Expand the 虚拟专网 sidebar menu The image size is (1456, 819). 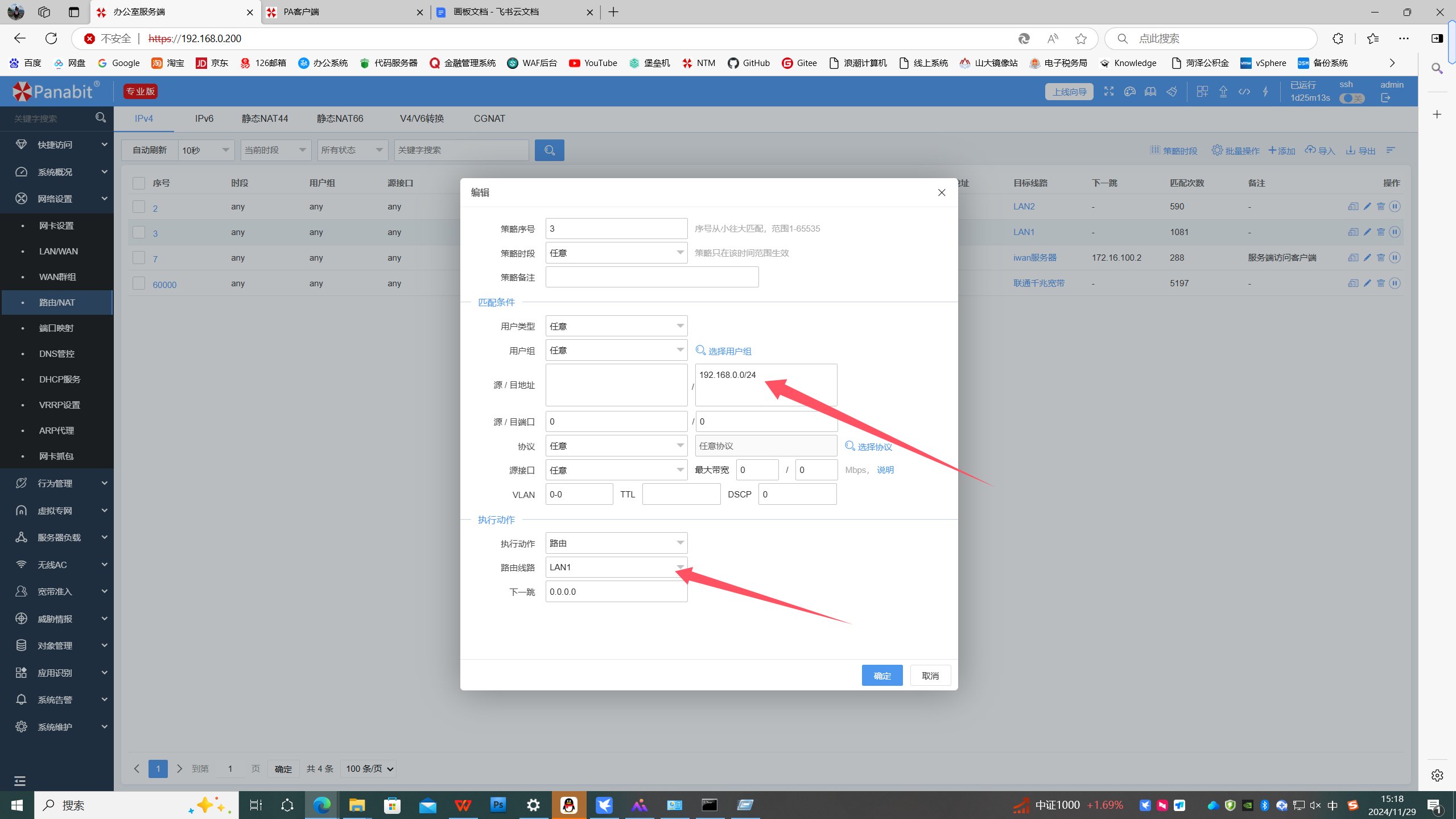coord(57,510)
